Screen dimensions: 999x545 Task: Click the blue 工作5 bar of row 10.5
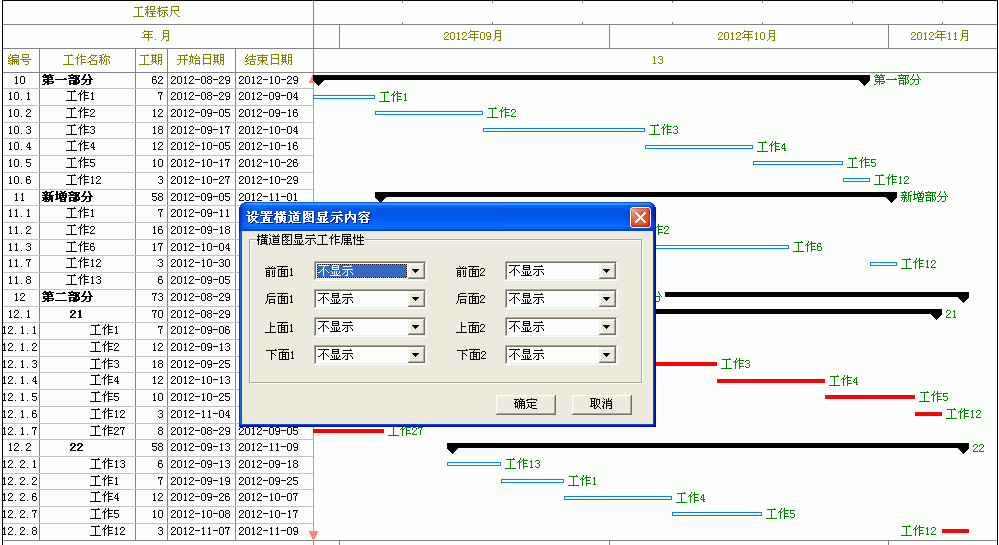point(798,163)
